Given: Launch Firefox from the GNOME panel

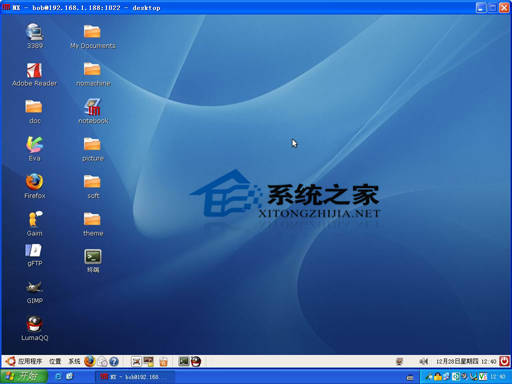Looking at the screenshot, I should tap(89, 361).
